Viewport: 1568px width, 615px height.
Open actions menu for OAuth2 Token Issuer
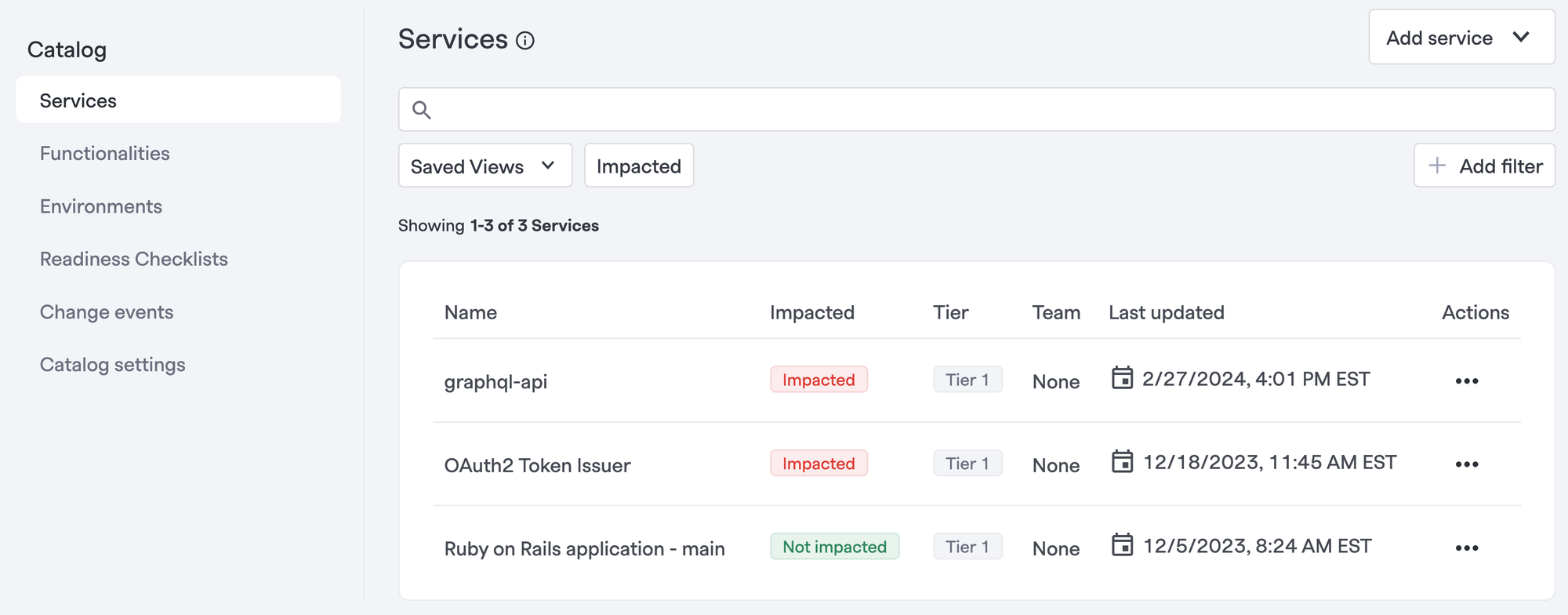pos(1467,464)
